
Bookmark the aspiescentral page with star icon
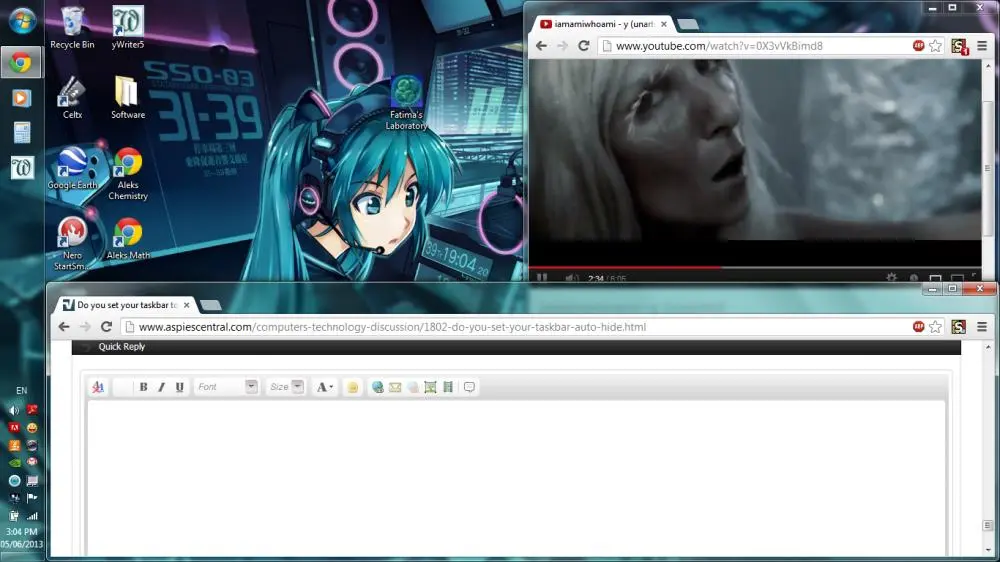click(x=935, y=327)
